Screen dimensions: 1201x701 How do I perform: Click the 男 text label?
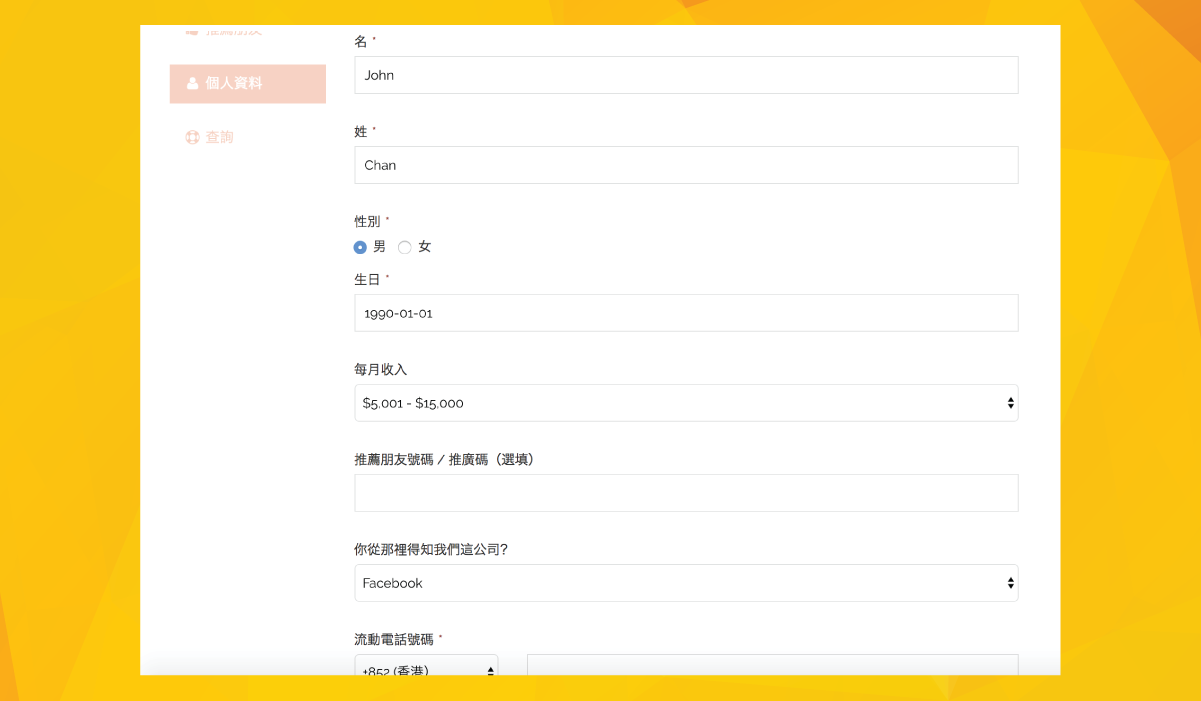click(379, 247)
